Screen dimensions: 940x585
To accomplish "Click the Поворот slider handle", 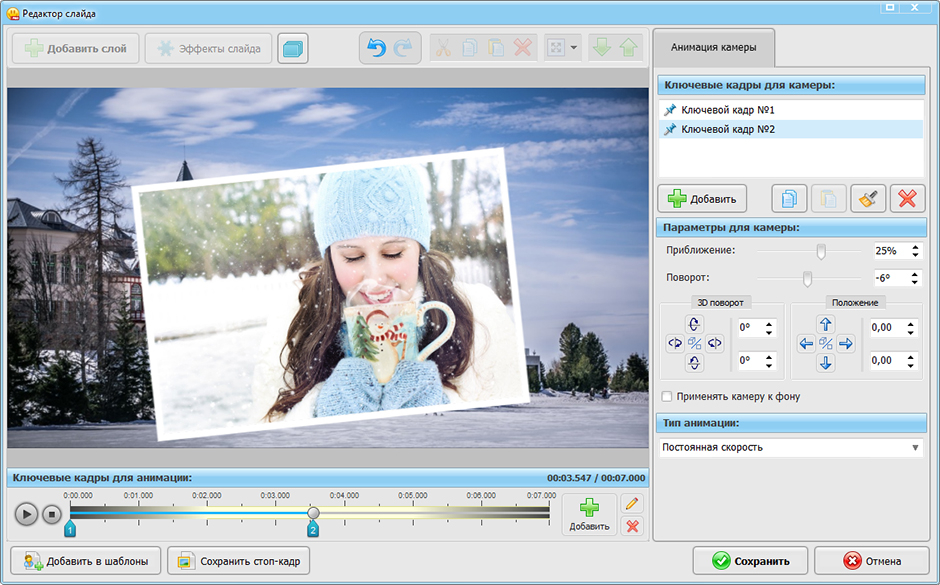I will coord(808,279).
